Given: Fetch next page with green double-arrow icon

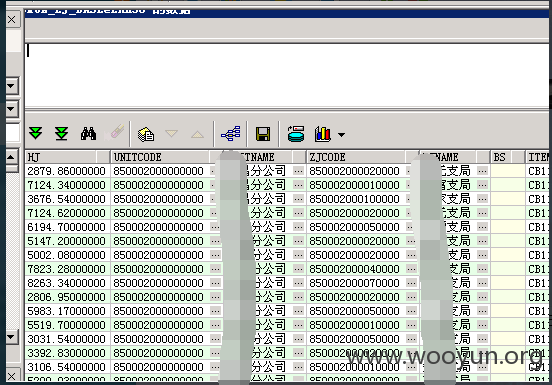Looking at the screenshot, I should point(36,134).
